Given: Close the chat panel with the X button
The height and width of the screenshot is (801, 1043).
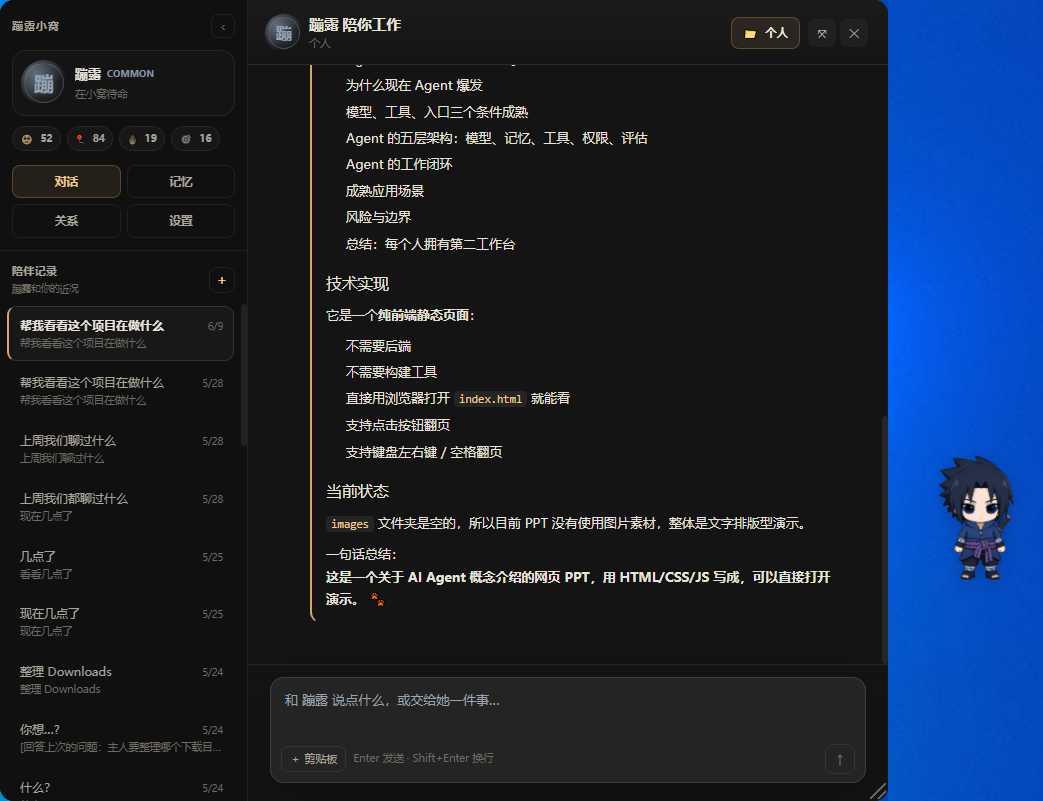Looking at the screenshot, I should [x=854, y=34].
